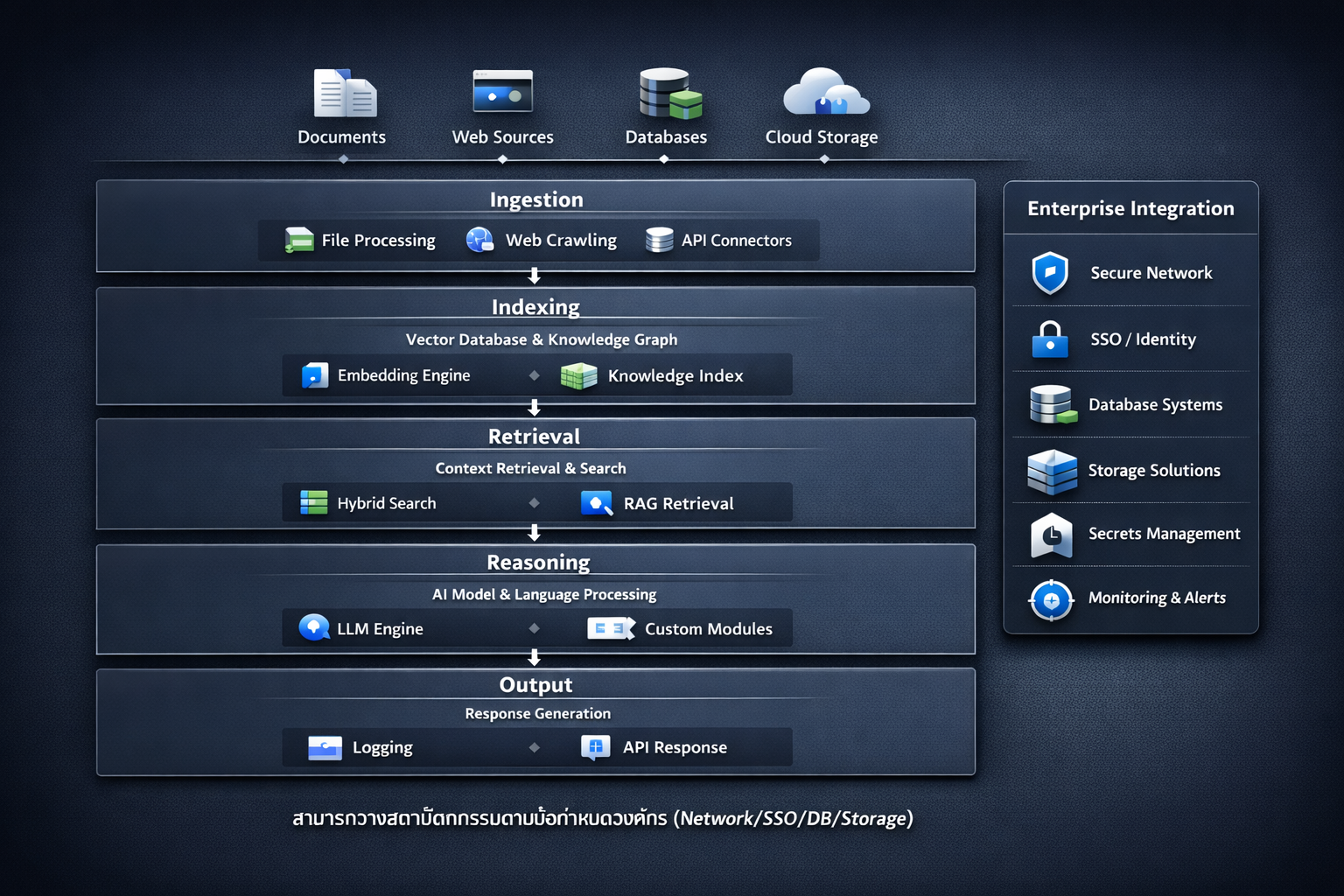Select the Reasoning stage title
1344x896 pixels.
pyautogui.click(x=538, y=563)
